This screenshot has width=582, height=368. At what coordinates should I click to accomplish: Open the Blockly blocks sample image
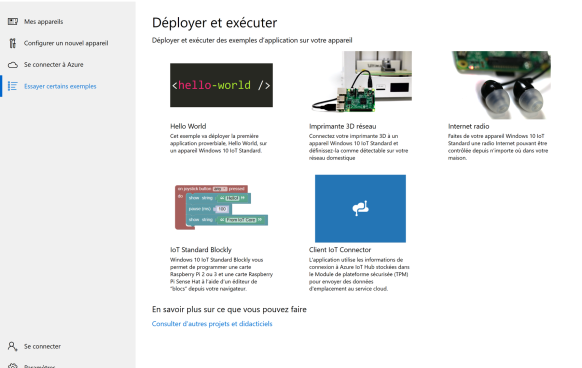(x=221, y=207)
